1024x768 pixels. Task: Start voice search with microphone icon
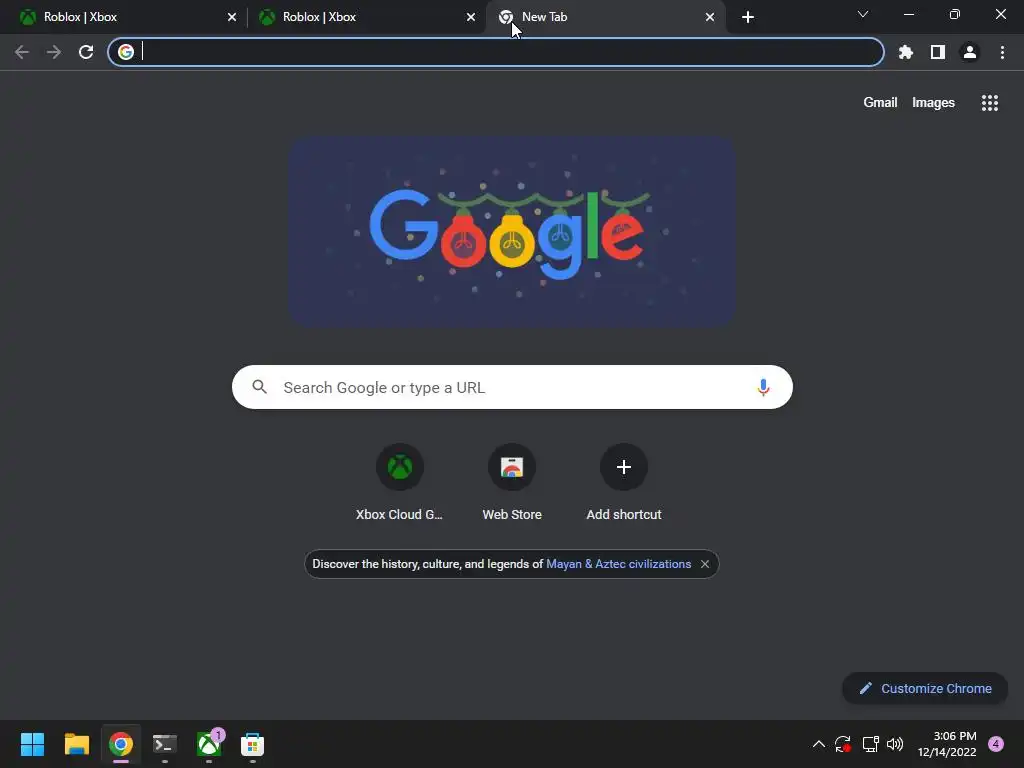(x=763, y=387)
